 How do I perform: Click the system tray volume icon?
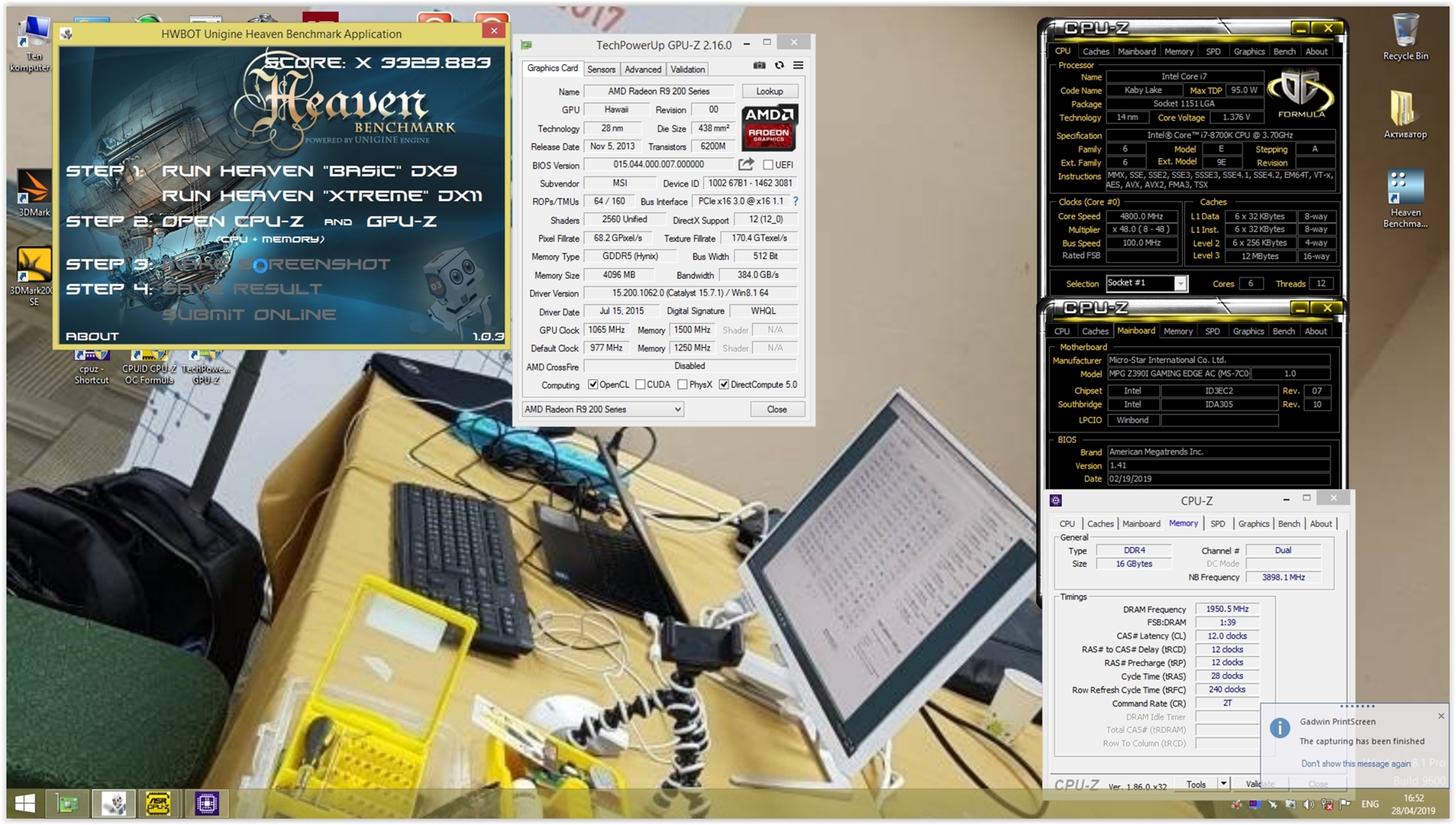(1308, 804)
